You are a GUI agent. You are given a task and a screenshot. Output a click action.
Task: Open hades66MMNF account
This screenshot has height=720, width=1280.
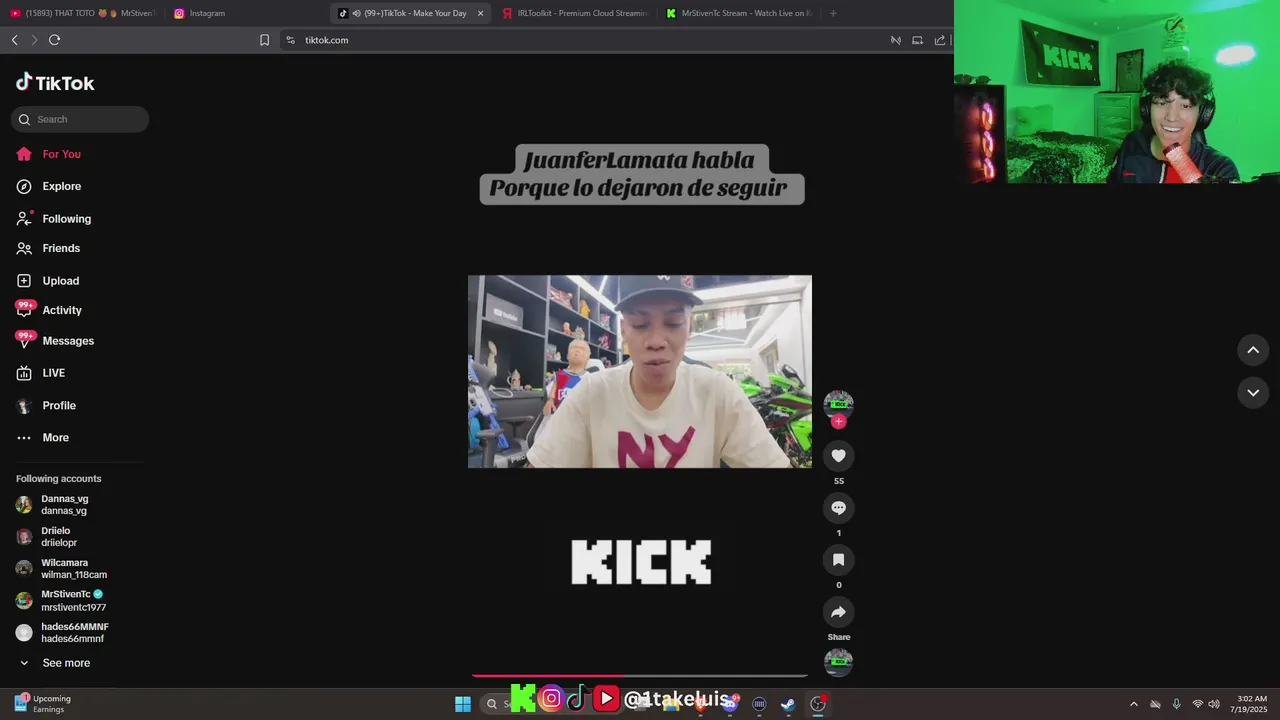click(x=62, y=633)
